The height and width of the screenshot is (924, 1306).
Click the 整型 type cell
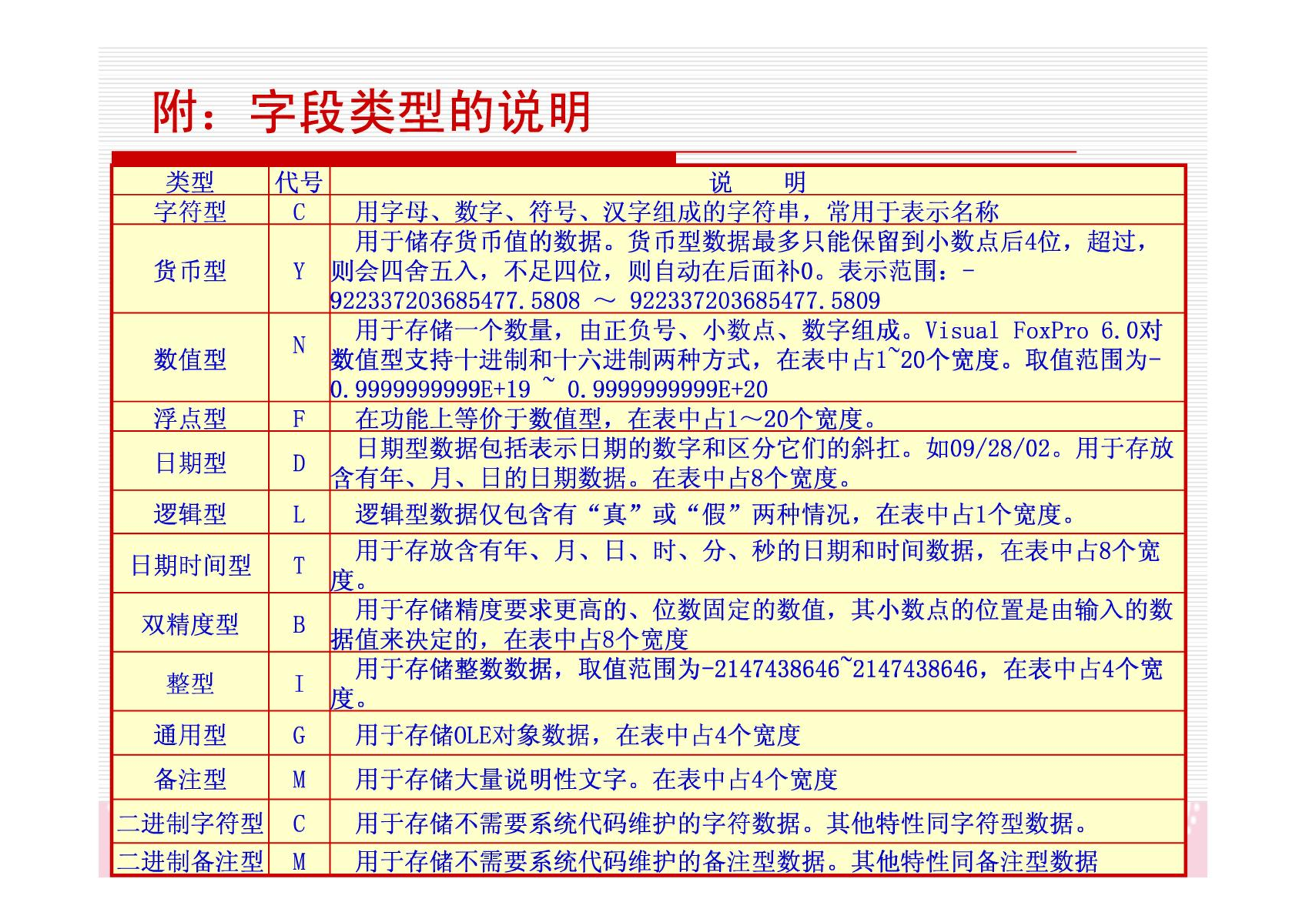coord(190,683)
